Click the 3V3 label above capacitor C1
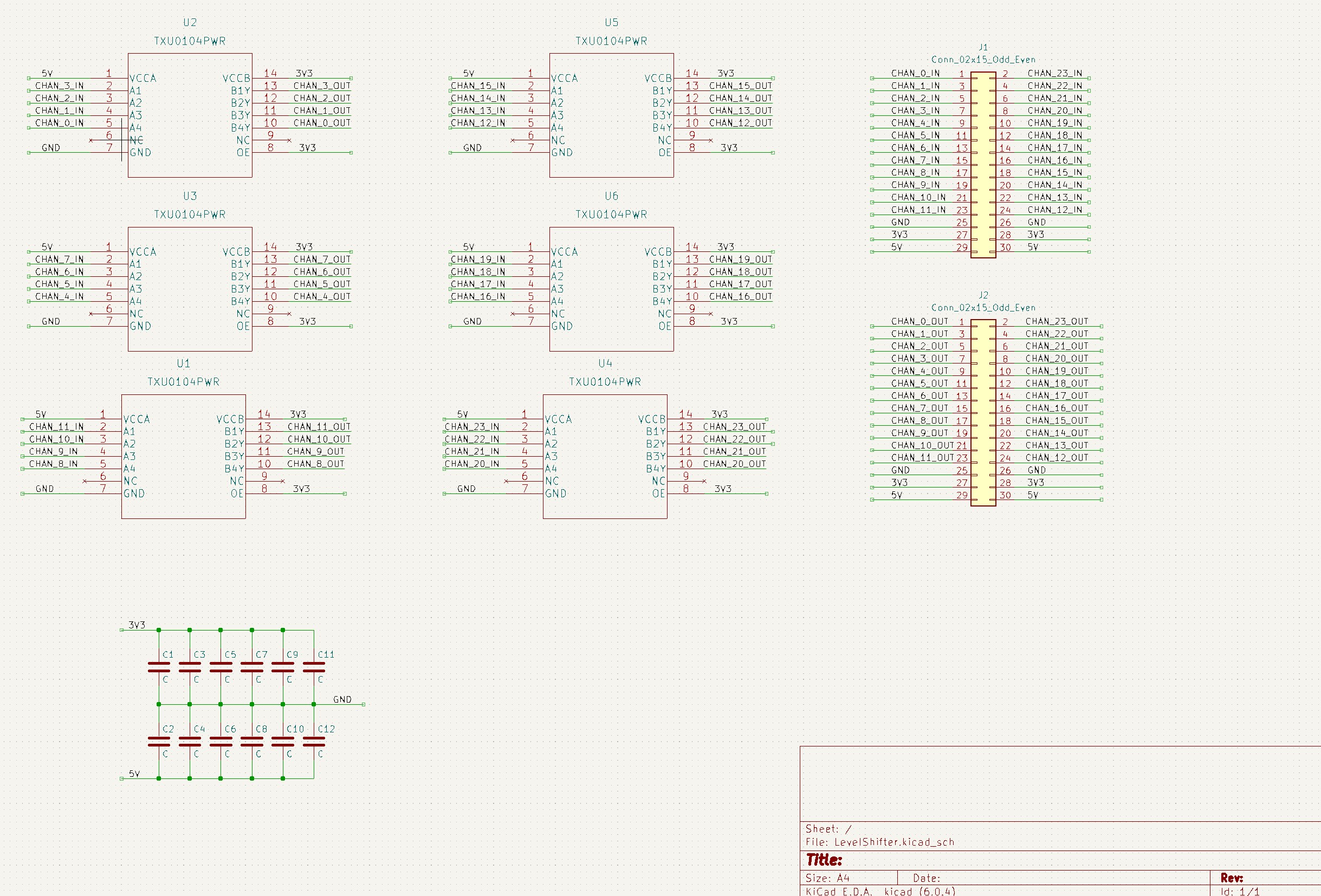The image size is (1321, 896). (137, 625)
